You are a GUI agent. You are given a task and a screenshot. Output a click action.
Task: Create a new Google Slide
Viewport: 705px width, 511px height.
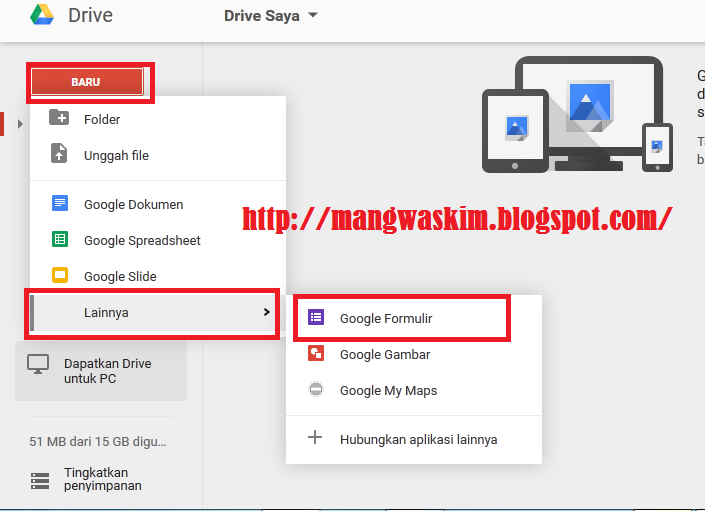[x=158, y=276]
